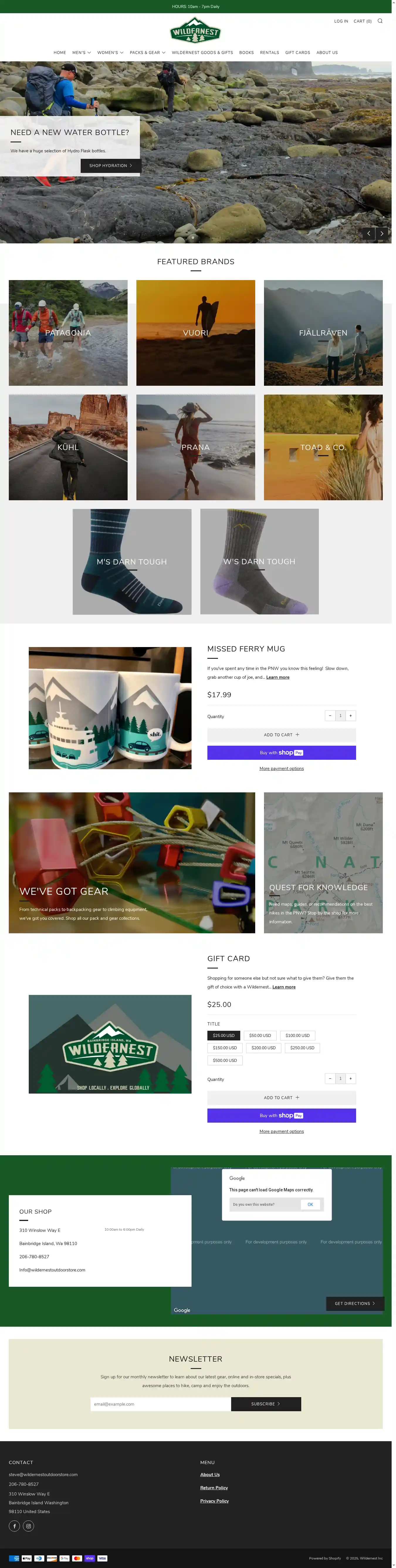
Task: Click the SHOP HYDRATION button
Action: pyautogui.click(x=111, y=166)
